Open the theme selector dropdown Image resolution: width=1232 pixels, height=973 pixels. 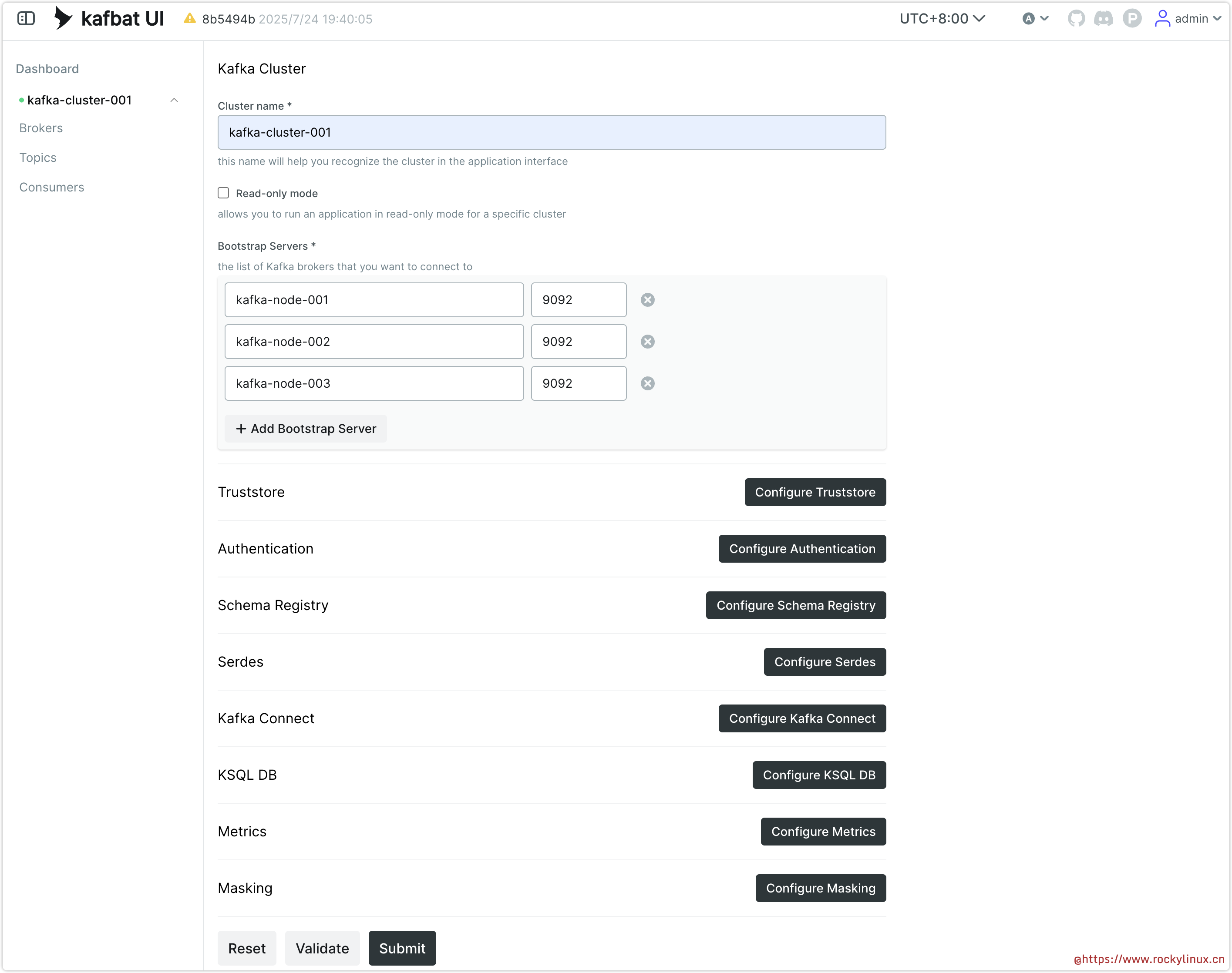1035,19
